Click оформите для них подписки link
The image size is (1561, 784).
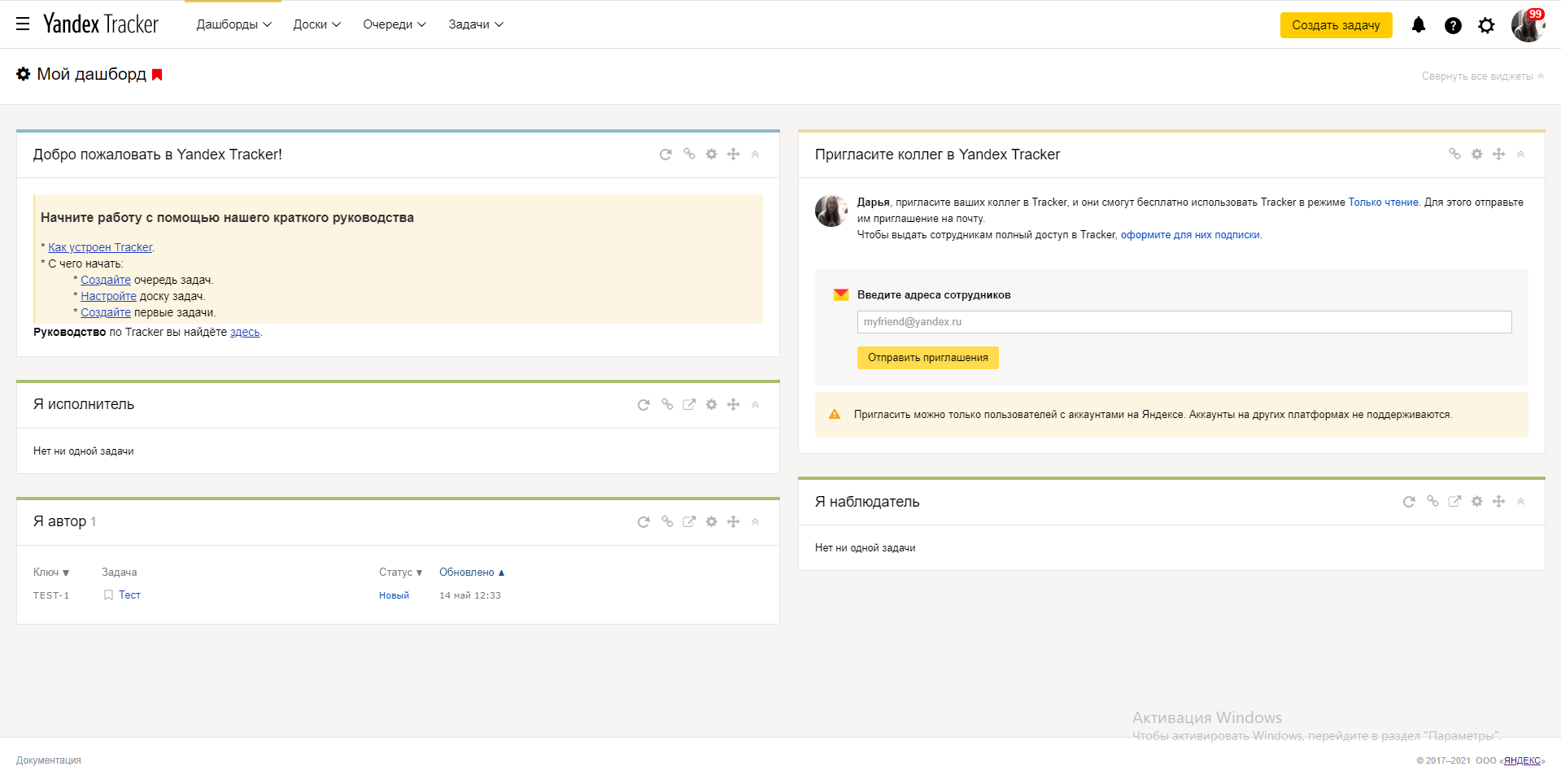(x=1190, y=235)
